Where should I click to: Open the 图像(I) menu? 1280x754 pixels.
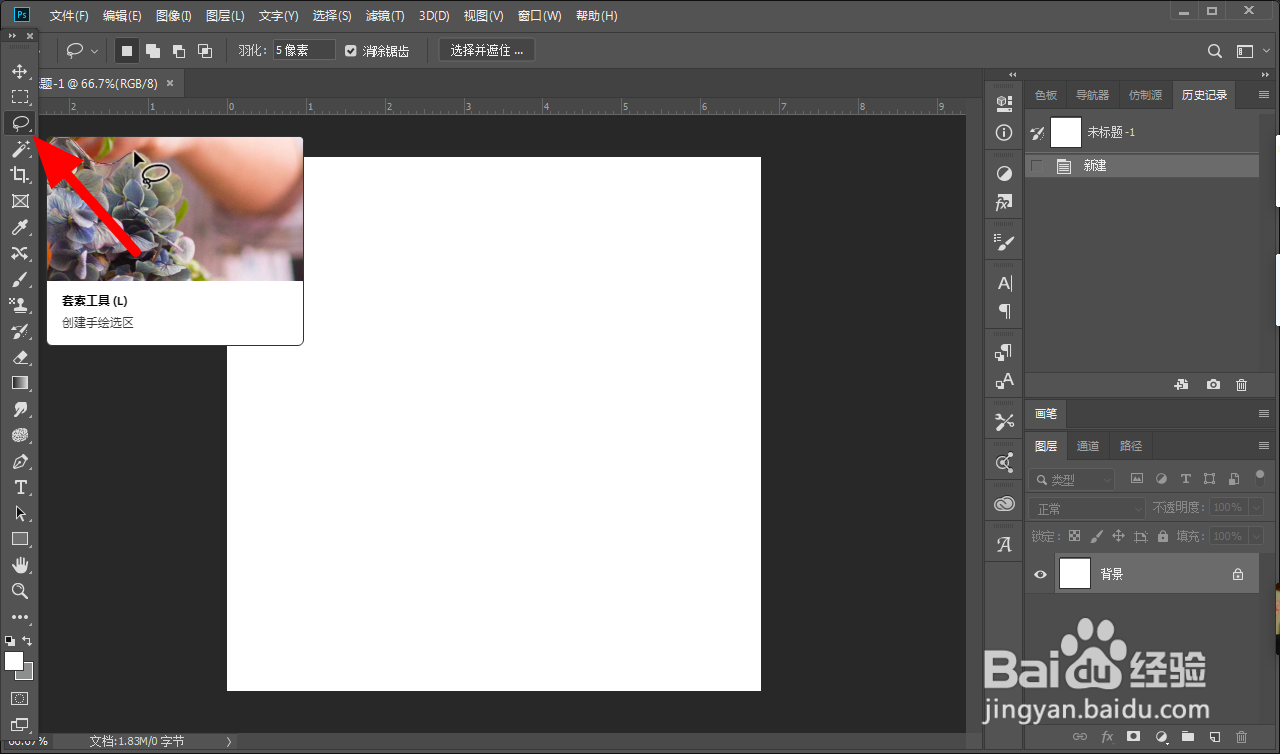(x=174, y=16)
